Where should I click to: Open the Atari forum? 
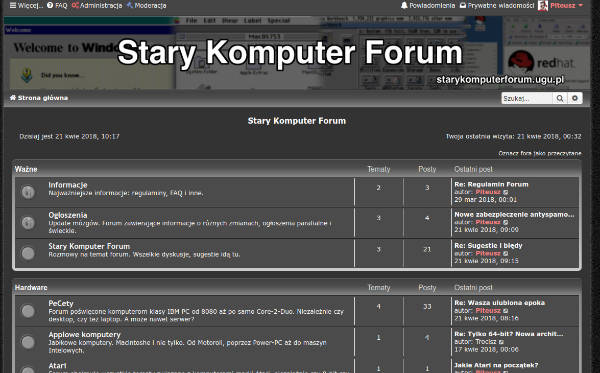57,366
